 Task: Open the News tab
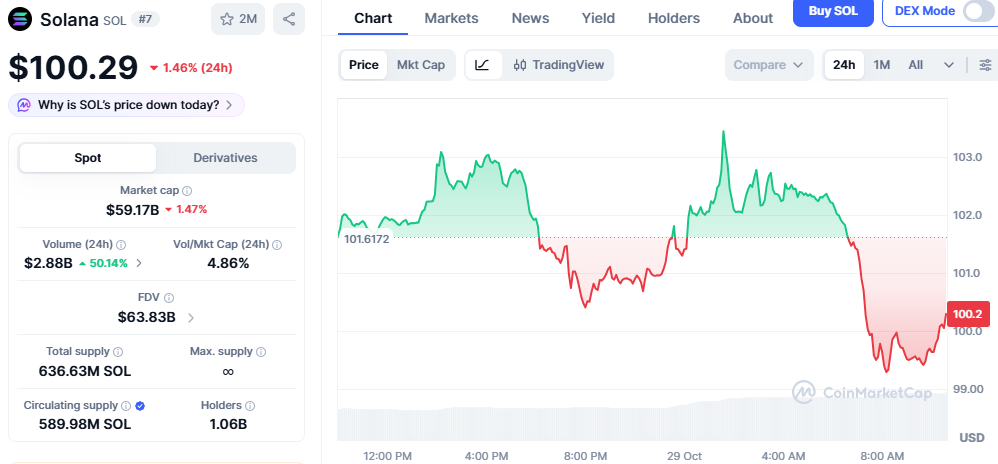pyautogui.click(x=530, y=18)
